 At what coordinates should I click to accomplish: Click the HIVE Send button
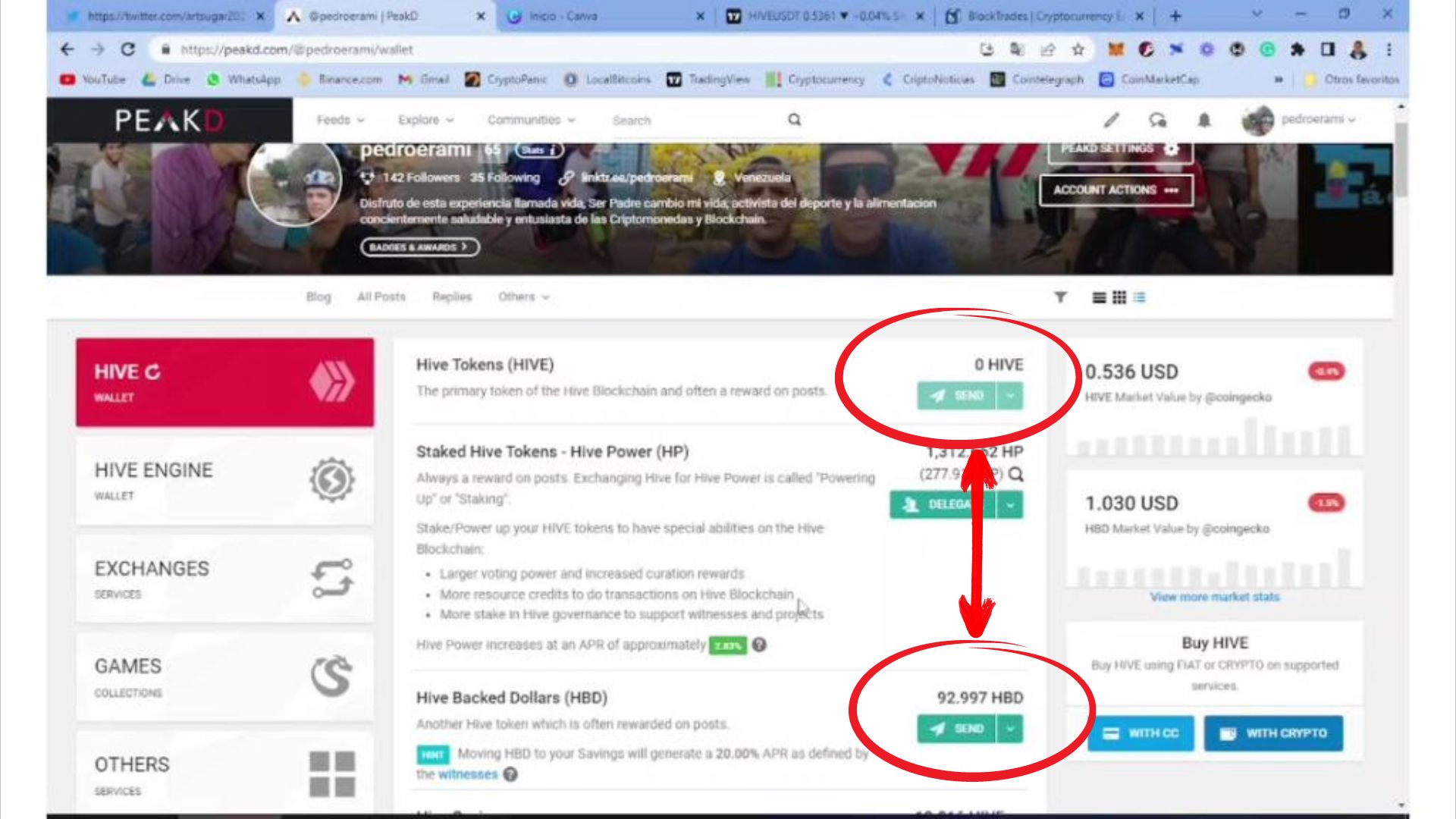click(x=956, y=395)
